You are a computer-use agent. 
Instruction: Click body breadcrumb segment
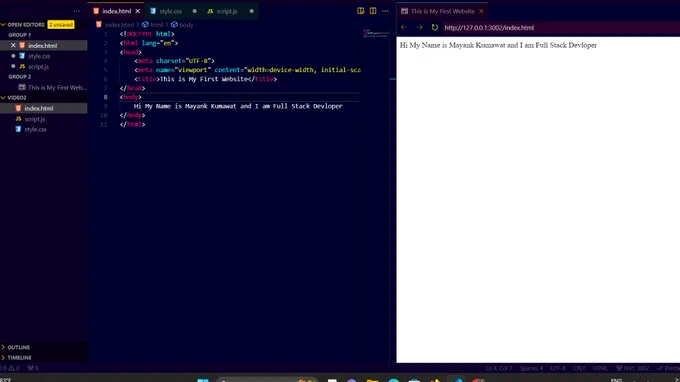tap(186, 25)
